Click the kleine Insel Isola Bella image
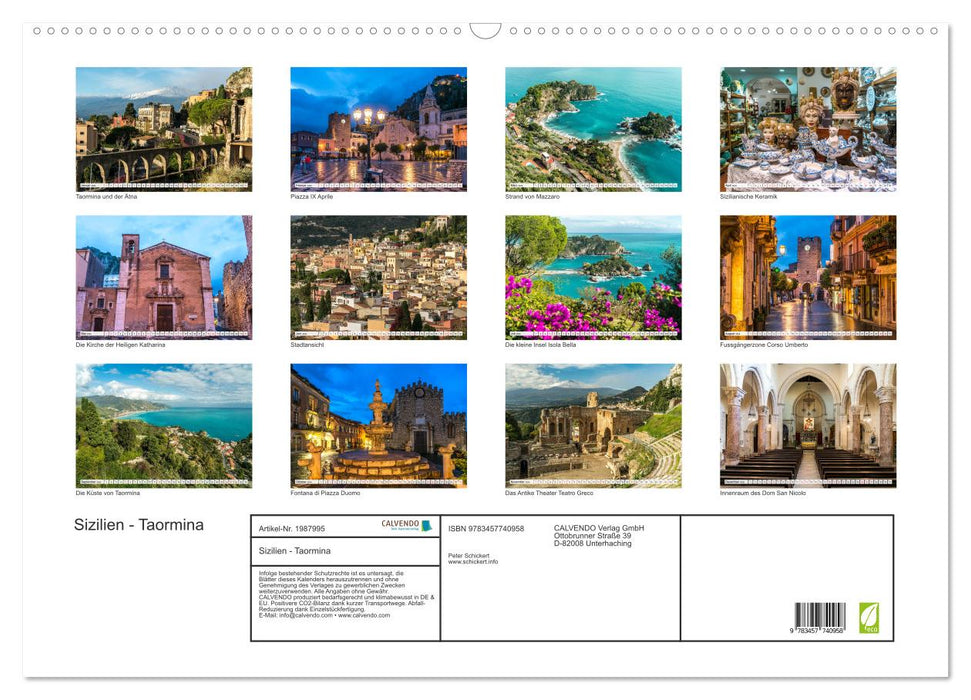 593,277
